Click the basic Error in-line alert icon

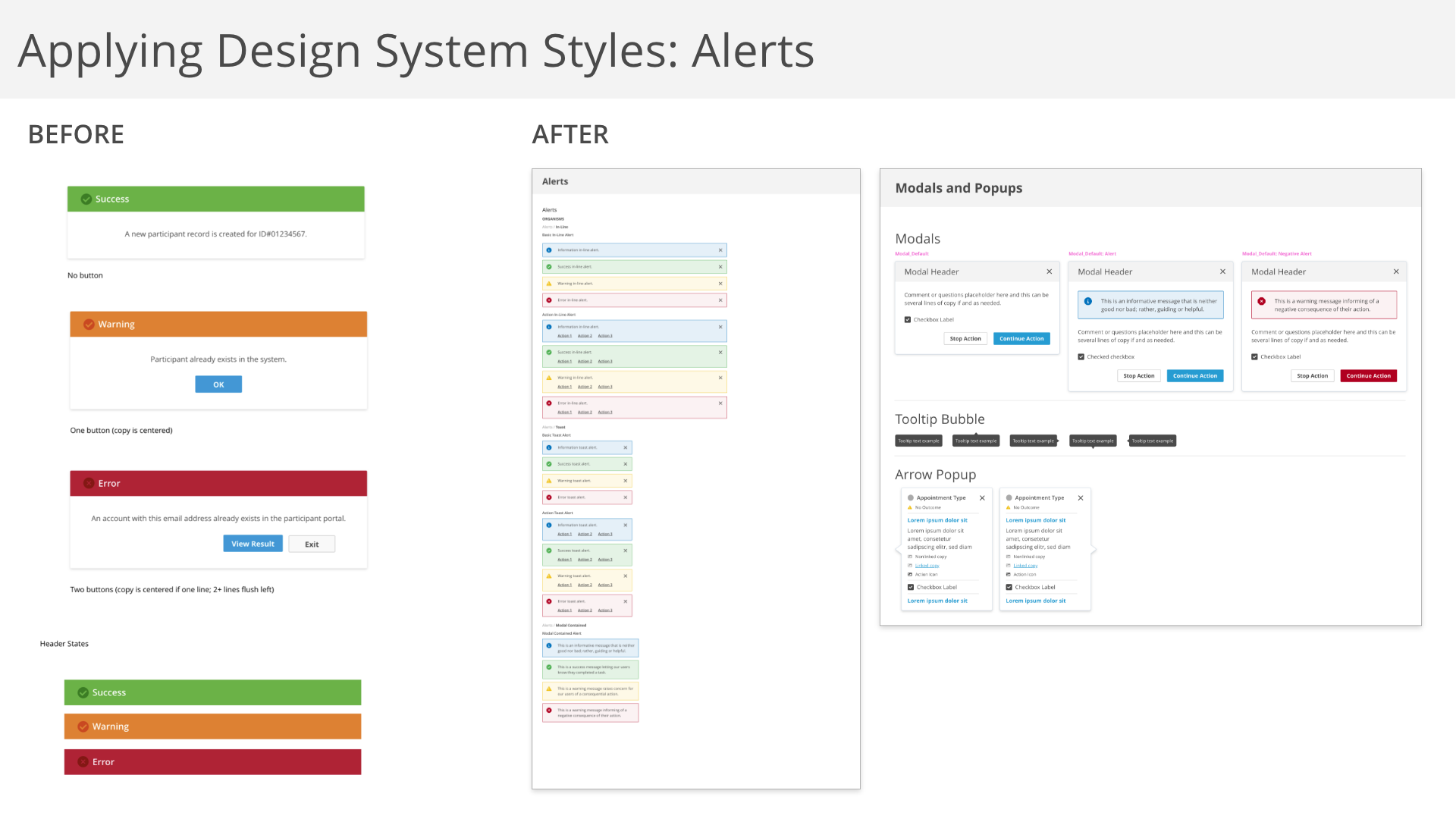coord(549,300)
